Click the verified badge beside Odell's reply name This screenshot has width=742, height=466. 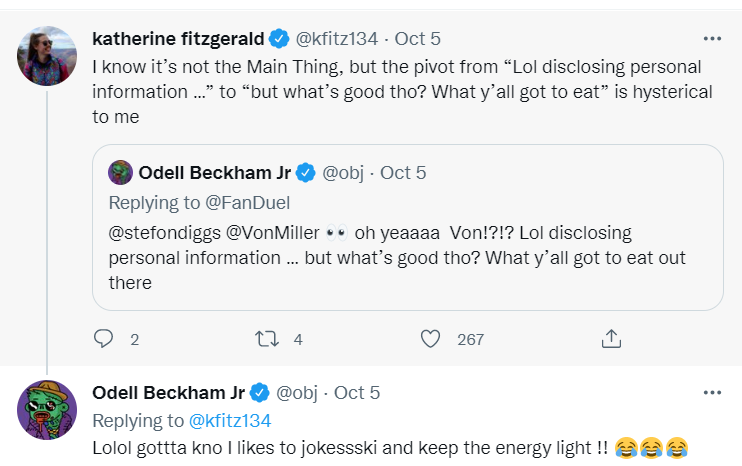tap(259, 393)
